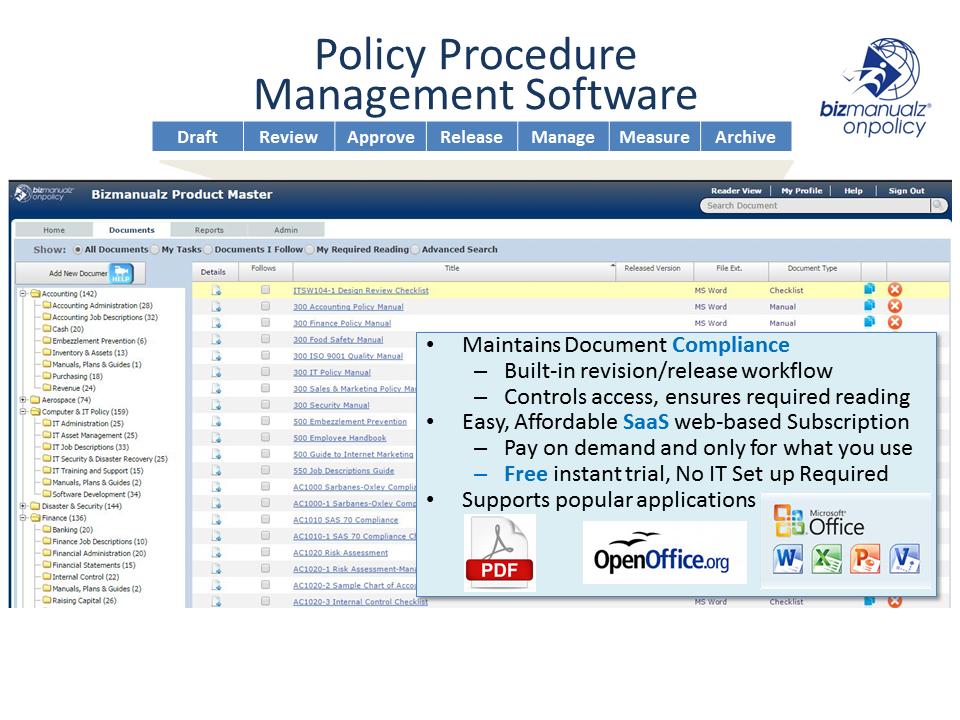Viewport: 960px width, 720px height.
Task: Click Add New Document button
Action: (x=80, y=273)
